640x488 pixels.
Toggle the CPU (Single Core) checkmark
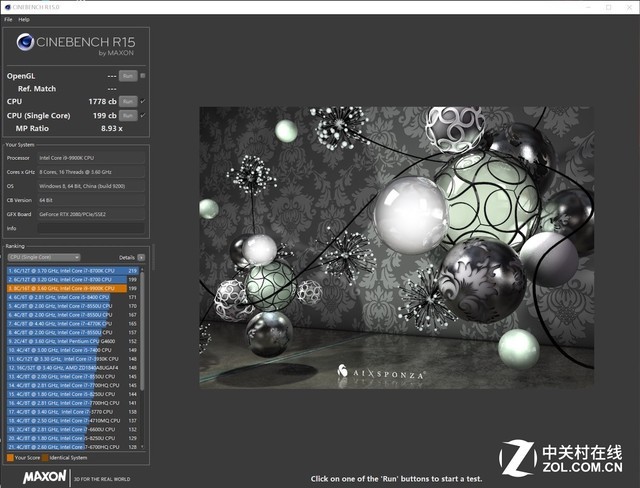click(143, 114)
